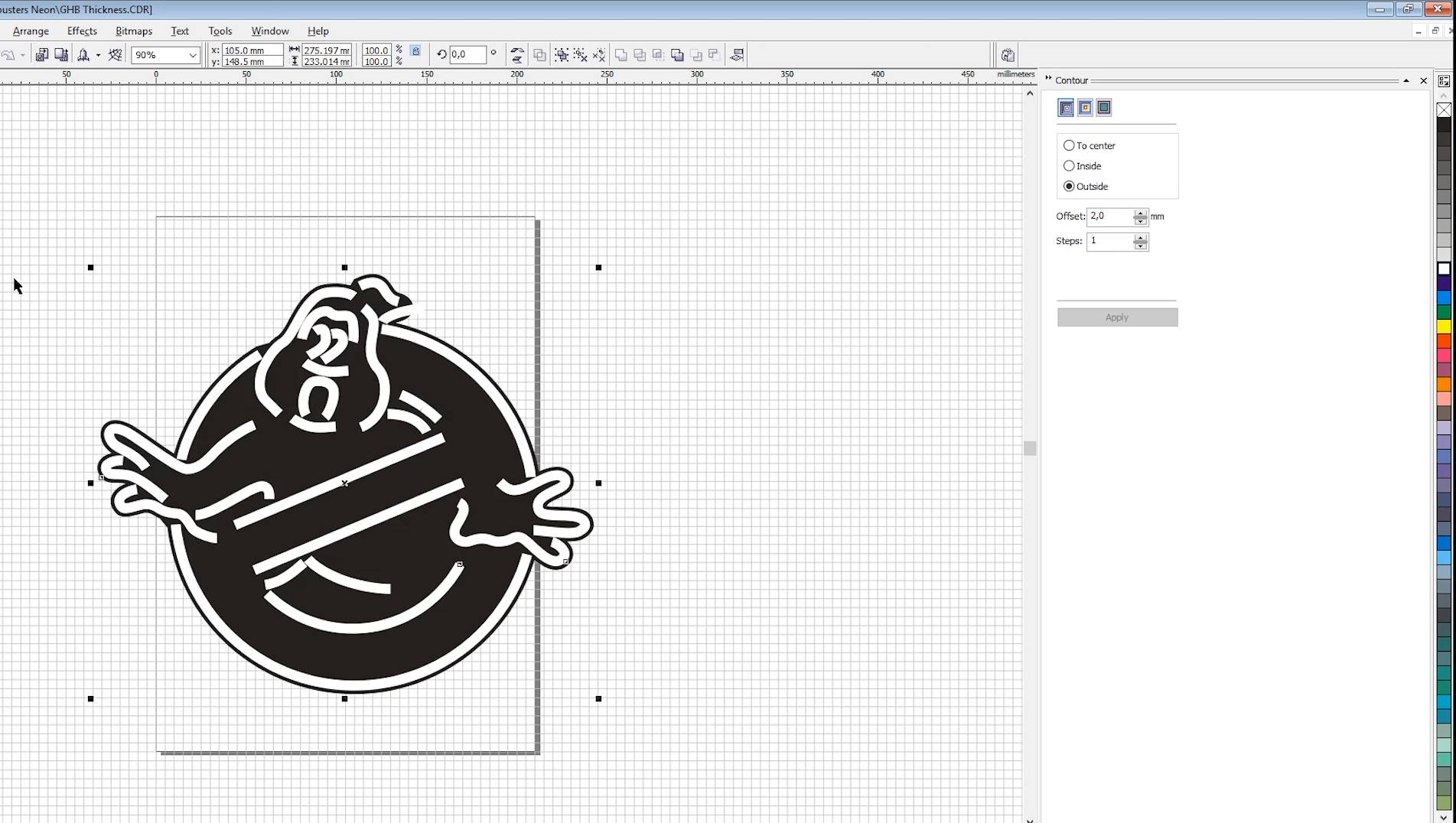Click the Simplify shaping icon

pyautogui.click(x=677, y=55)
